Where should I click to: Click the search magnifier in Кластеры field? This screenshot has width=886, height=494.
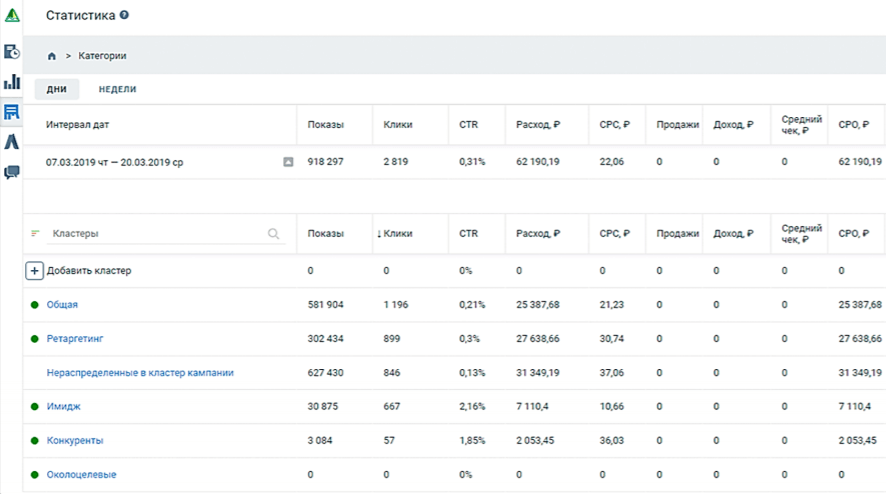pyautogui.click(x=274, y=234)
